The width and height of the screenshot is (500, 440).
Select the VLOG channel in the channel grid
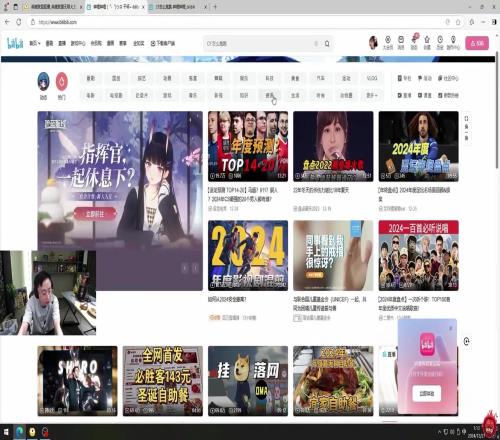[x=372, y=78]
